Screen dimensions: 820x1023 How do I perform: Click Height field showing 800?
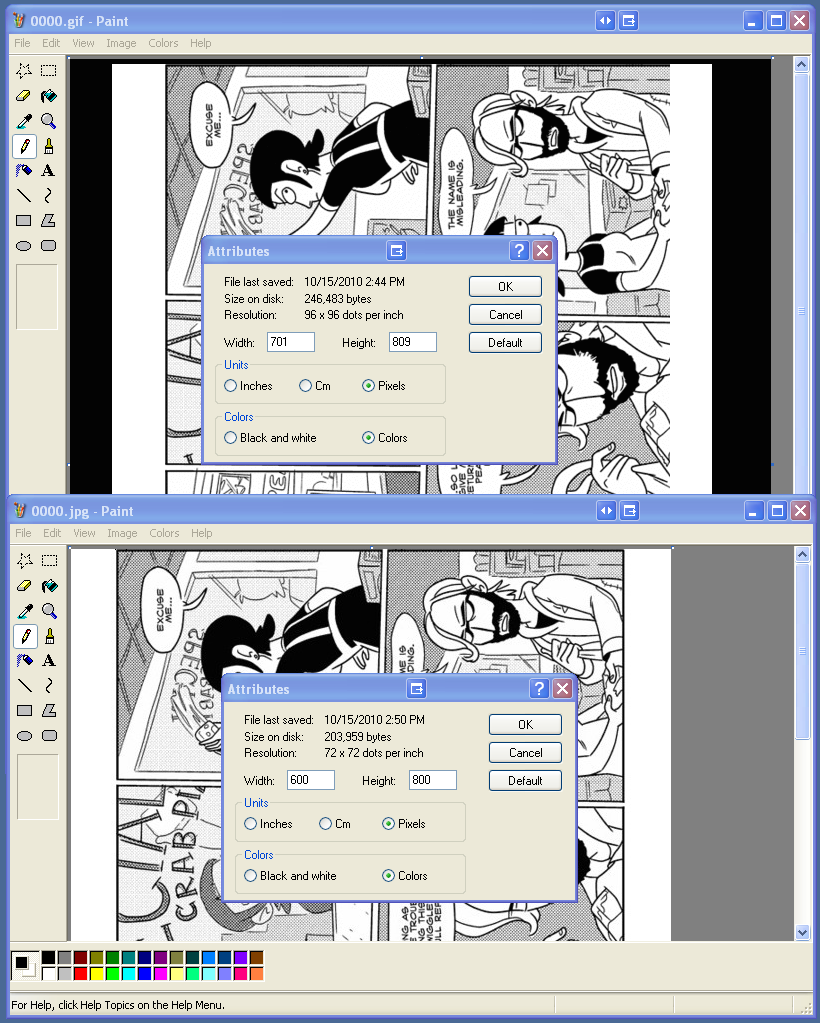(433, 780)
